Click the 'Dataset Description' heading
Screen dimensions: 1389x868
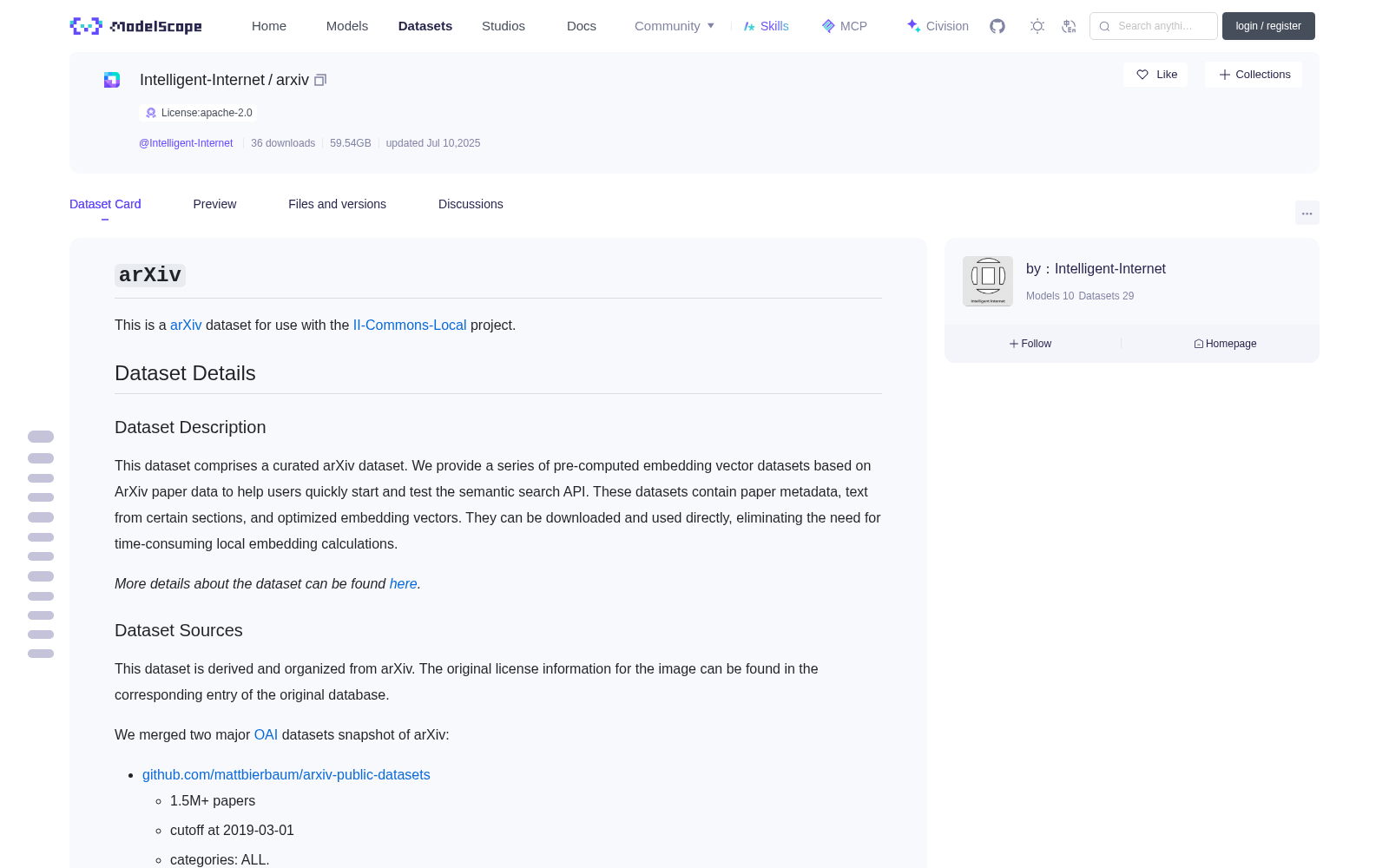[x=190, y=427]
